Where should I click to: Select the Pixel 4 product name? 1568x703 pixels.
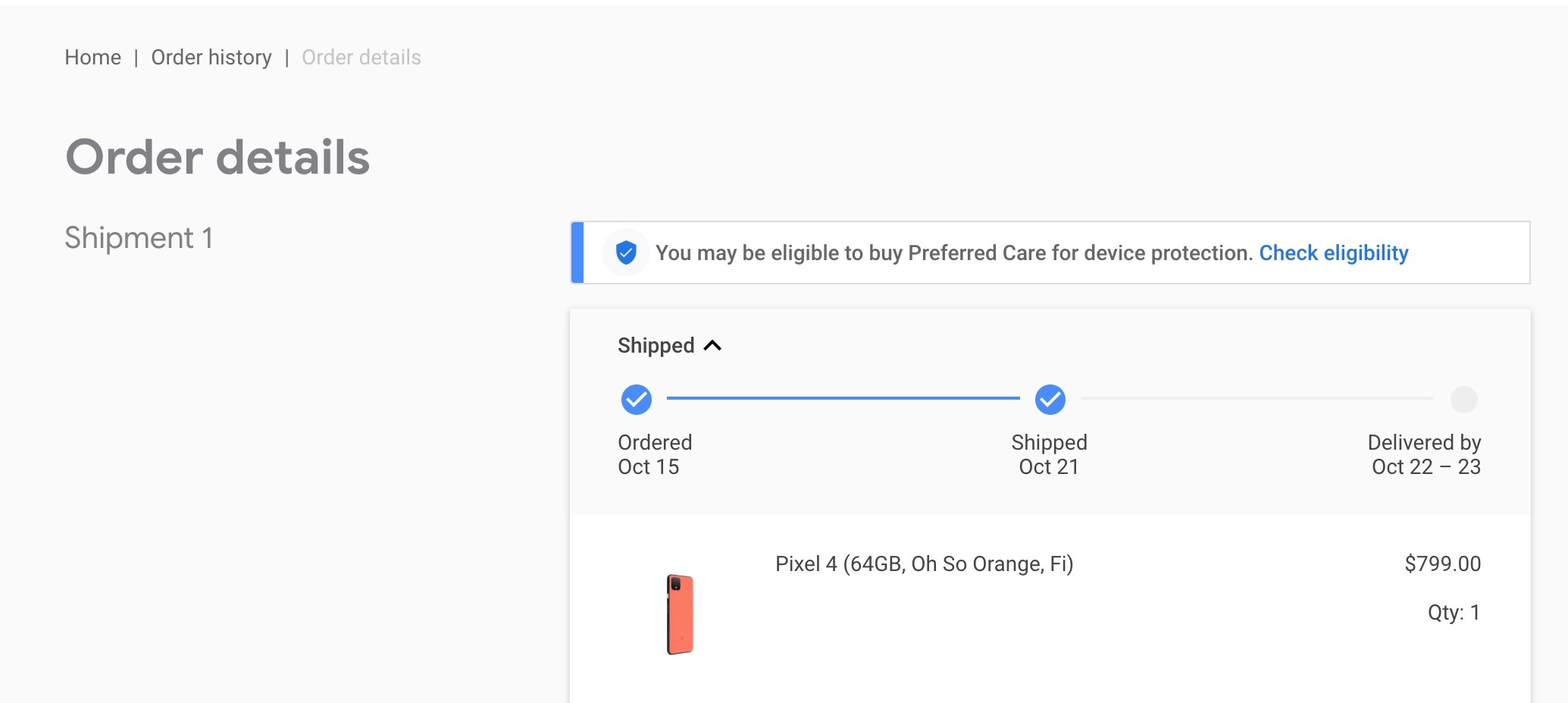tap(924, 564)
